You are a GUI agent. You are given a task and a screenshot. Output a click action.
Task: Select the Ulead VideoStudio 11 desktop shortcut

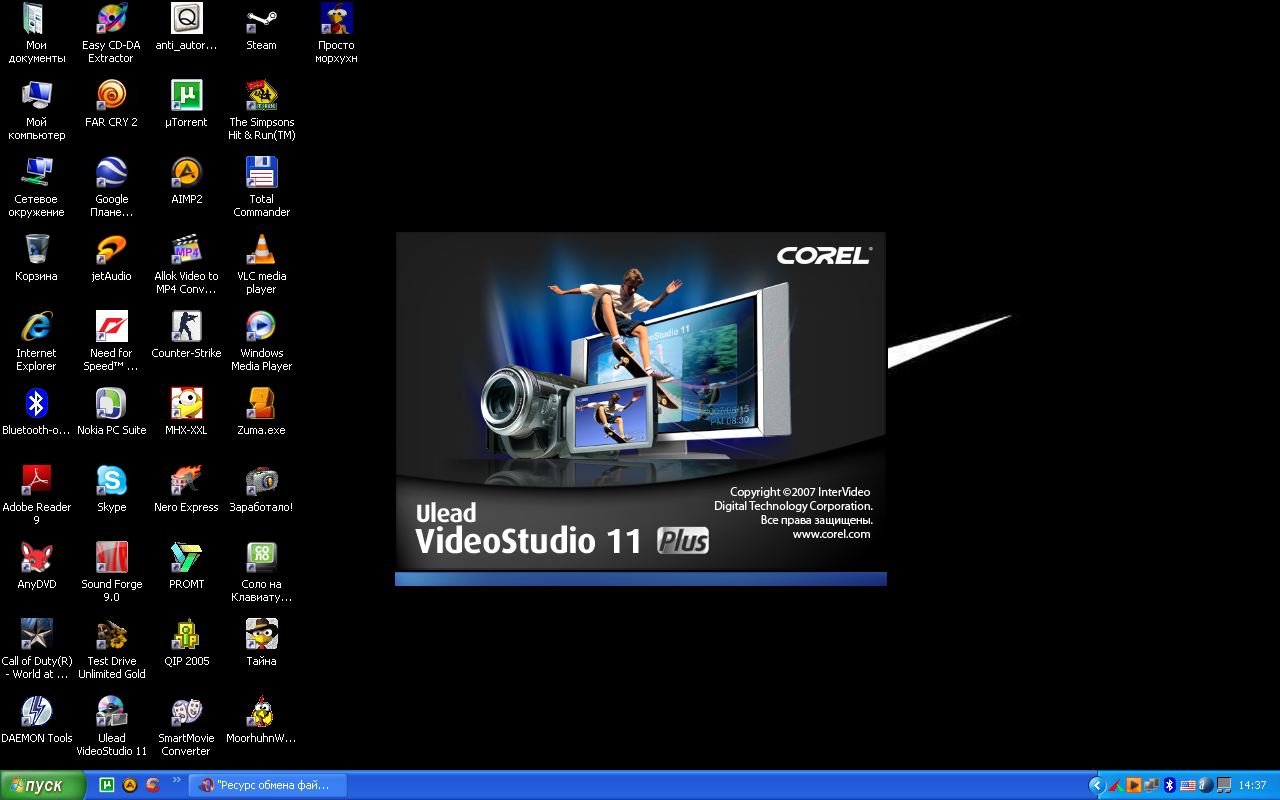[x=111, y=712]
